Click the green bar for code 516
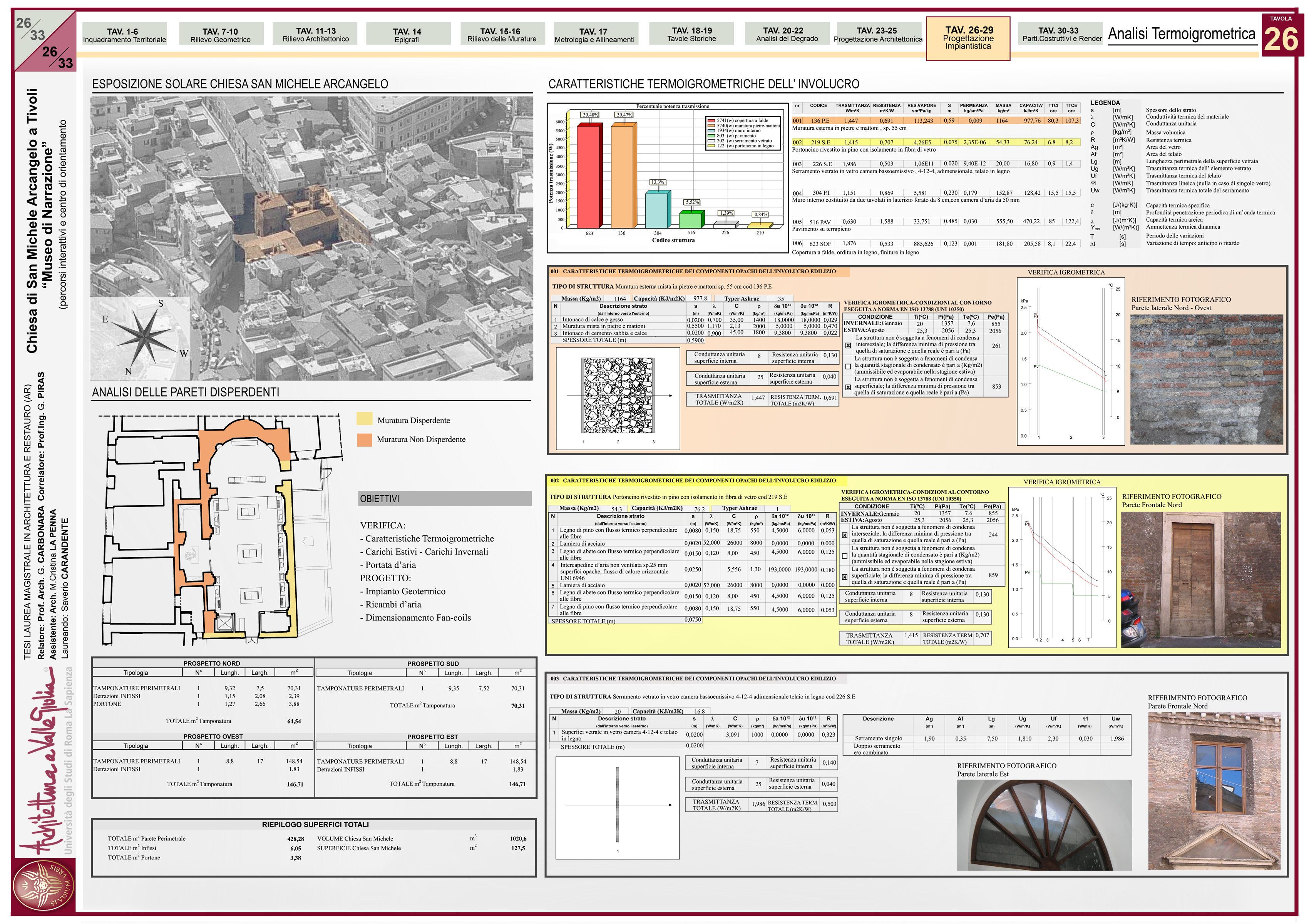 pyautogui.click(x=691, y=219)
